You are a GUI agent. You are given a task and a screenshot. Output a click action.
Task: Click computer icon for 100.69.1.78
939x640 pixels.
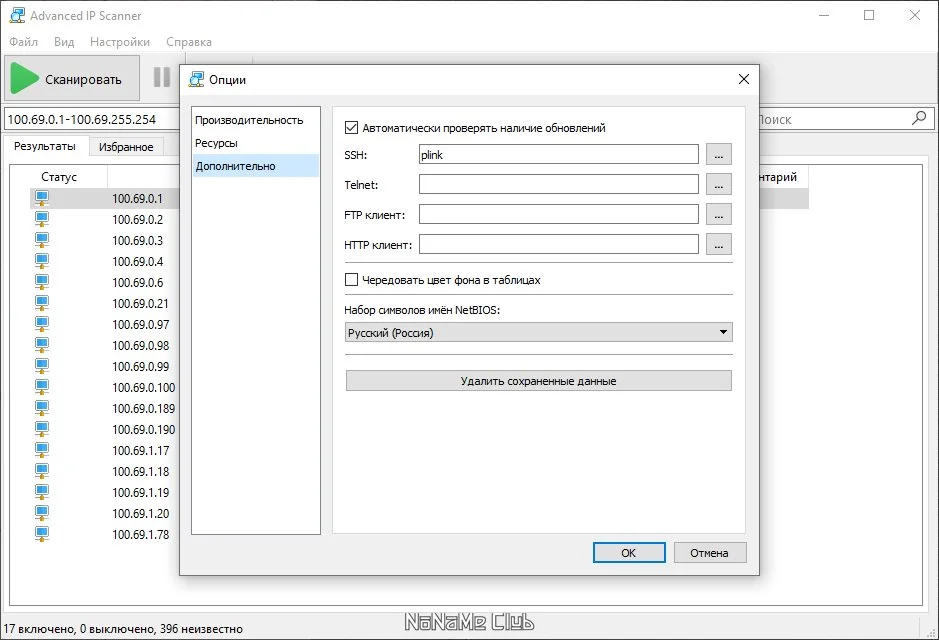42,533
